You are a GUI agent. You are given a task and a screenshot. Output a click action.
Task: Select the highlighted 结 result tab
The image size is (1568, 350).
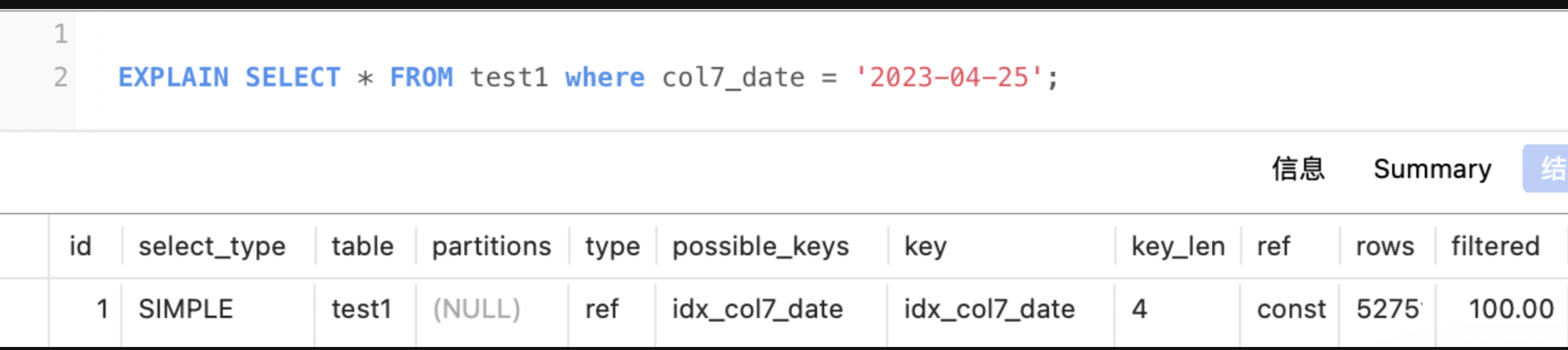point(1549,169)
